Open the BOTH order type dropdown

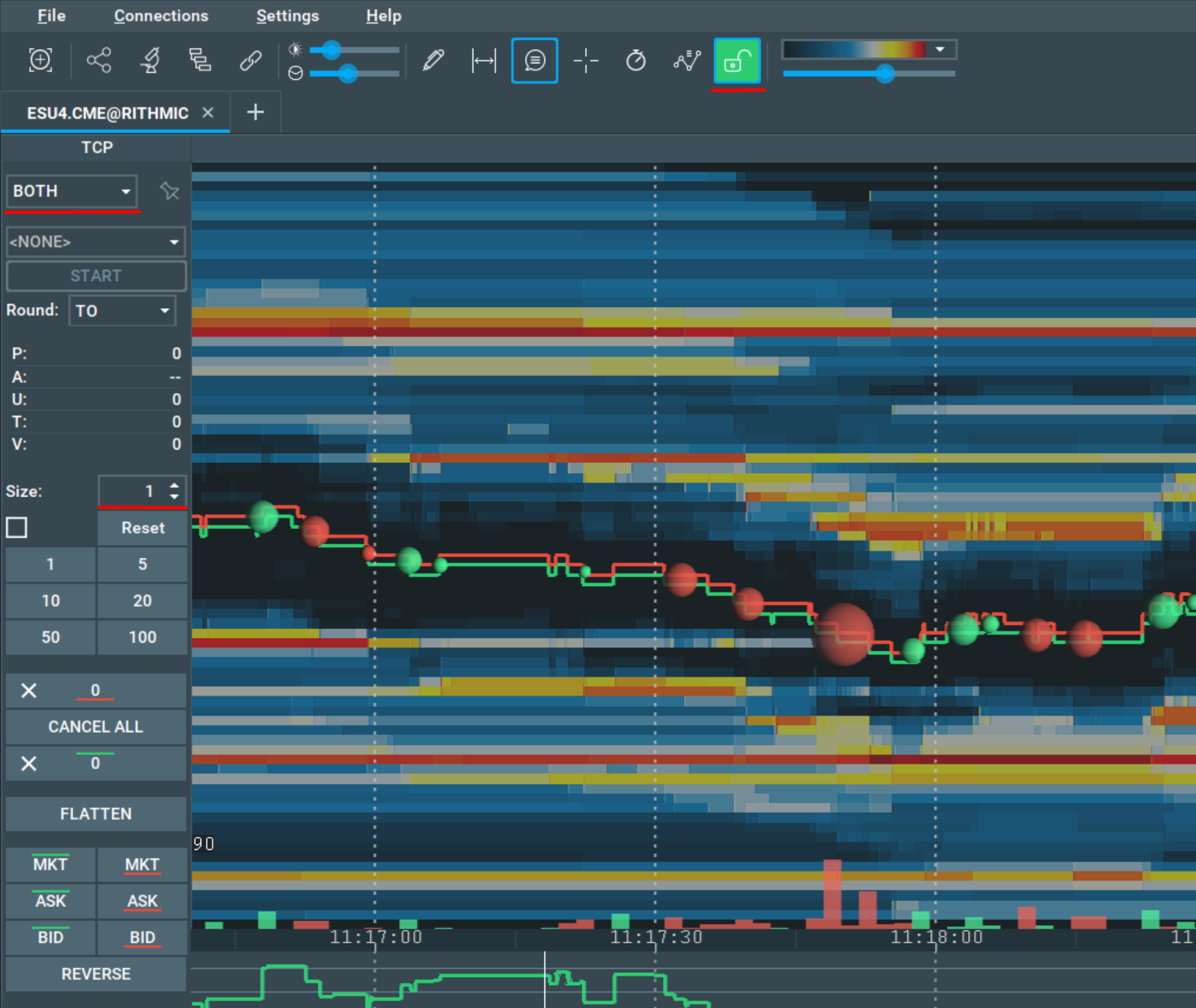72,191
